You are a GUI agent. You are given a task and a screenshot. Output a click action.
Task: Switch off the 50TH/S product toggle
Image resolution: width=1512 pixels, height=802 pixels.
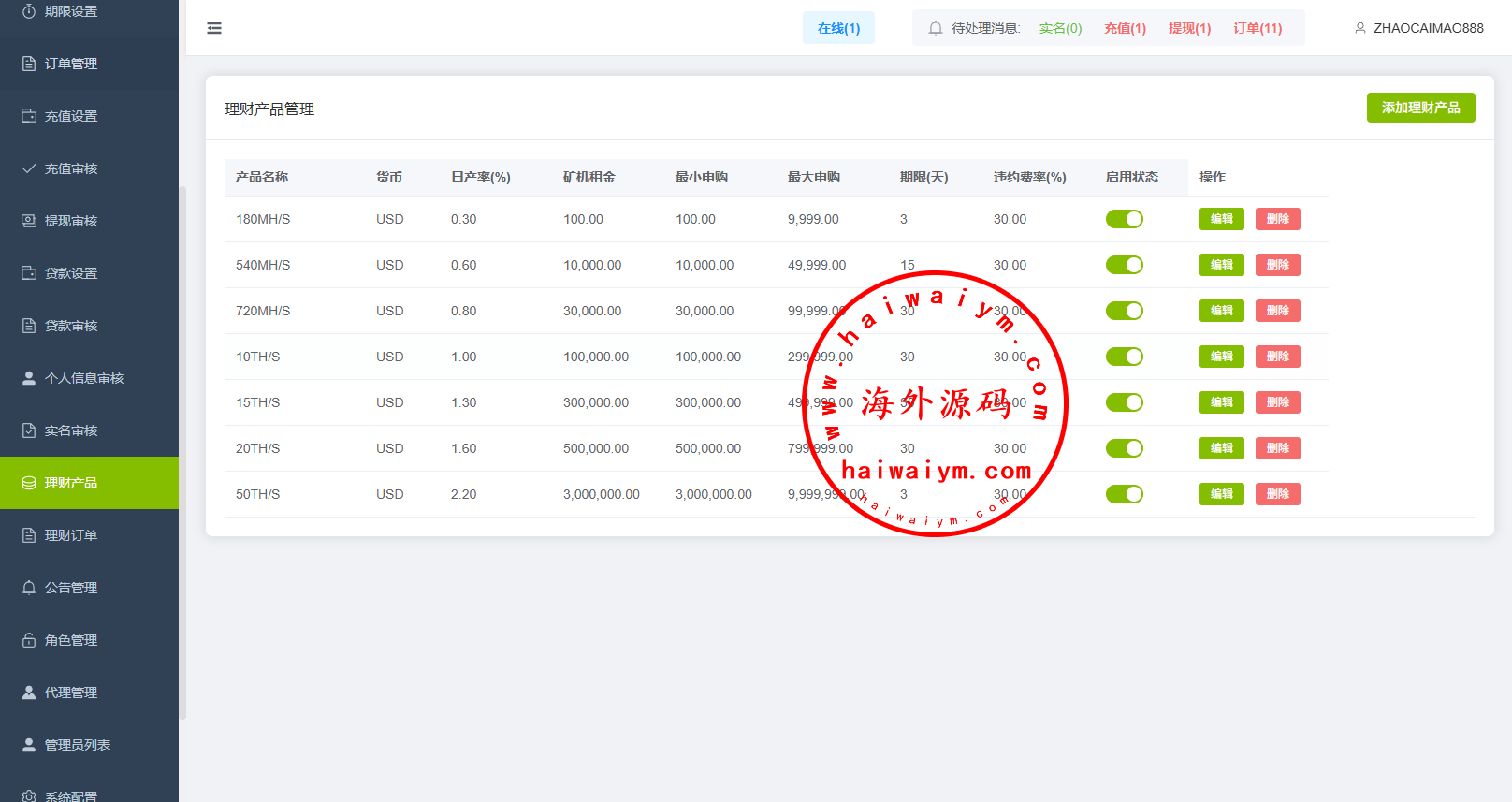tap(1124, 494)
